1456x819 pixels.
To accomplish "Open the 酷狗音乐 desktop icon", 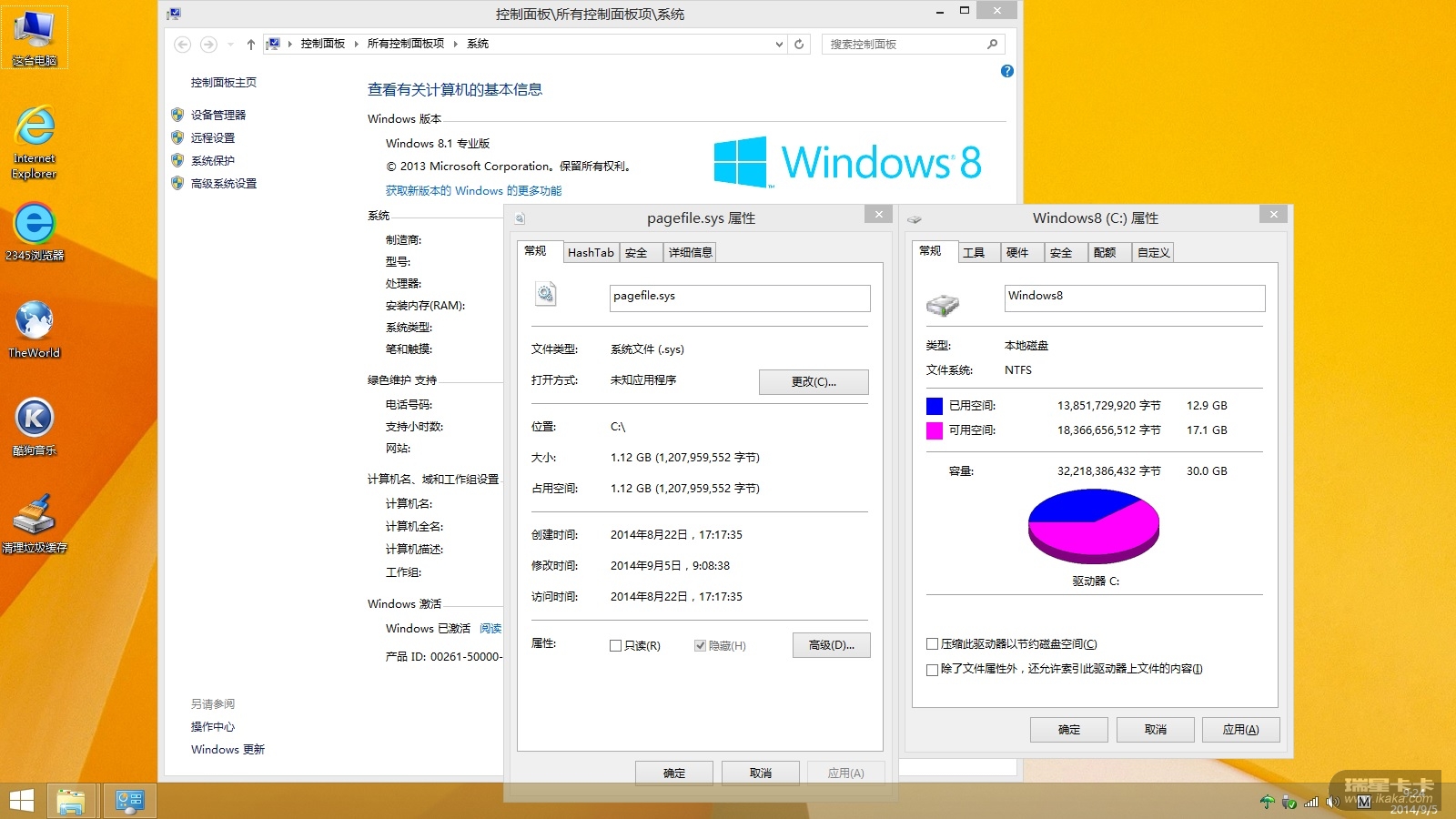I will (35, 426).
